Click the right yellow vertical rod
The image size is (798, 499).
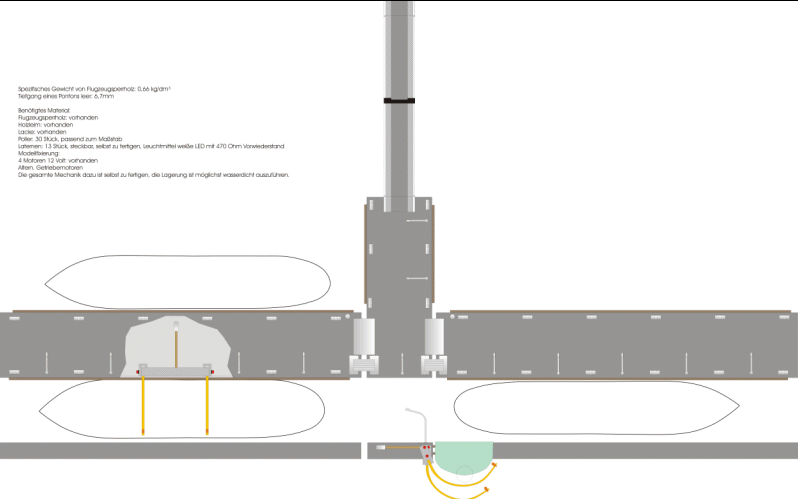point(208,405)
